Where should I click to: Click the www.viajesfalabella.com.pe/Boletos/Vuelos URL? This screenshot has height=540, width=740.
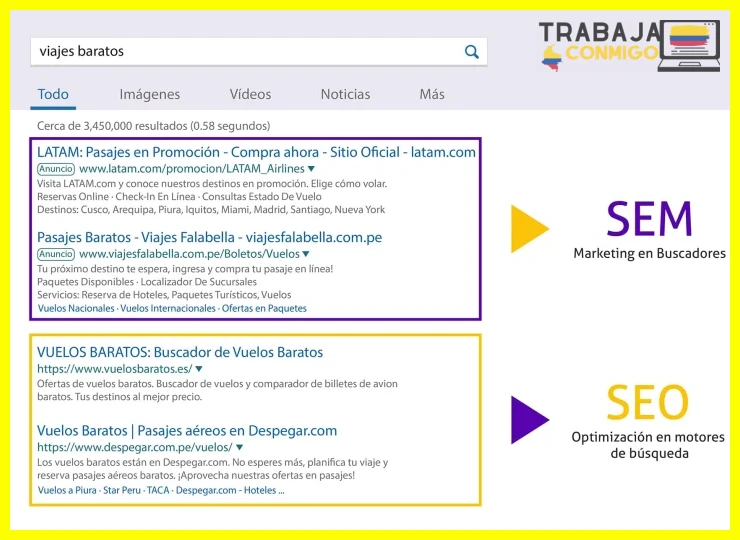point(189,254)
